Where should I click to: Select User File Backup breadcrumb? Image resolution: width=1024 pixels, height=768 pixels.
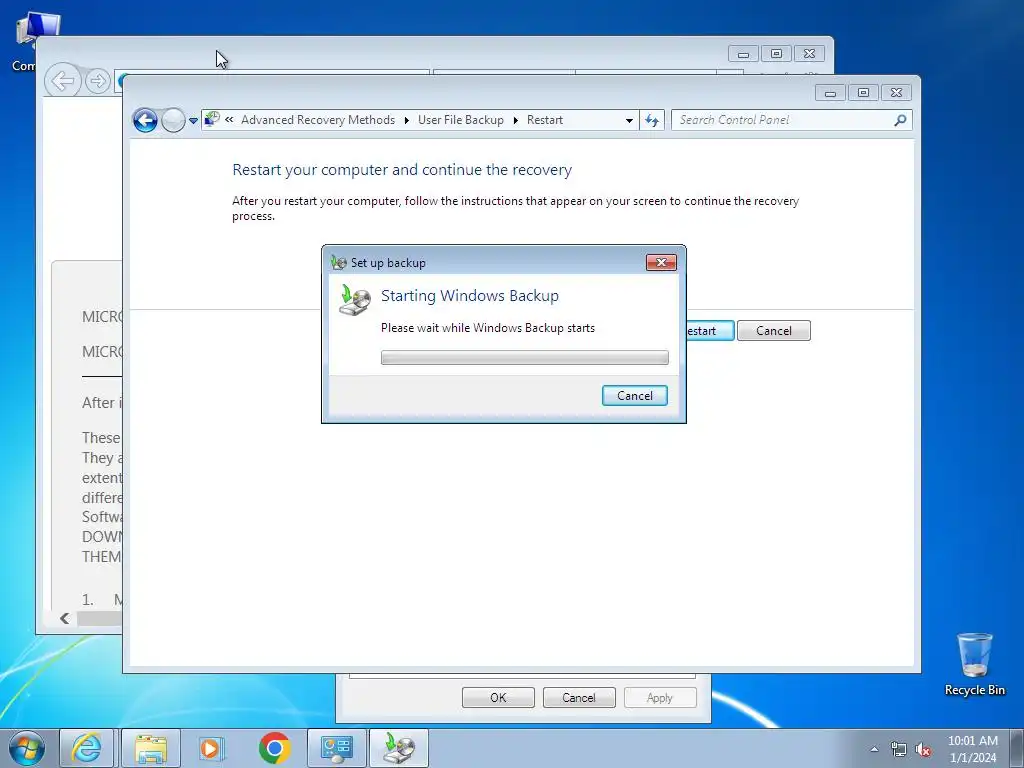point(460,120)
